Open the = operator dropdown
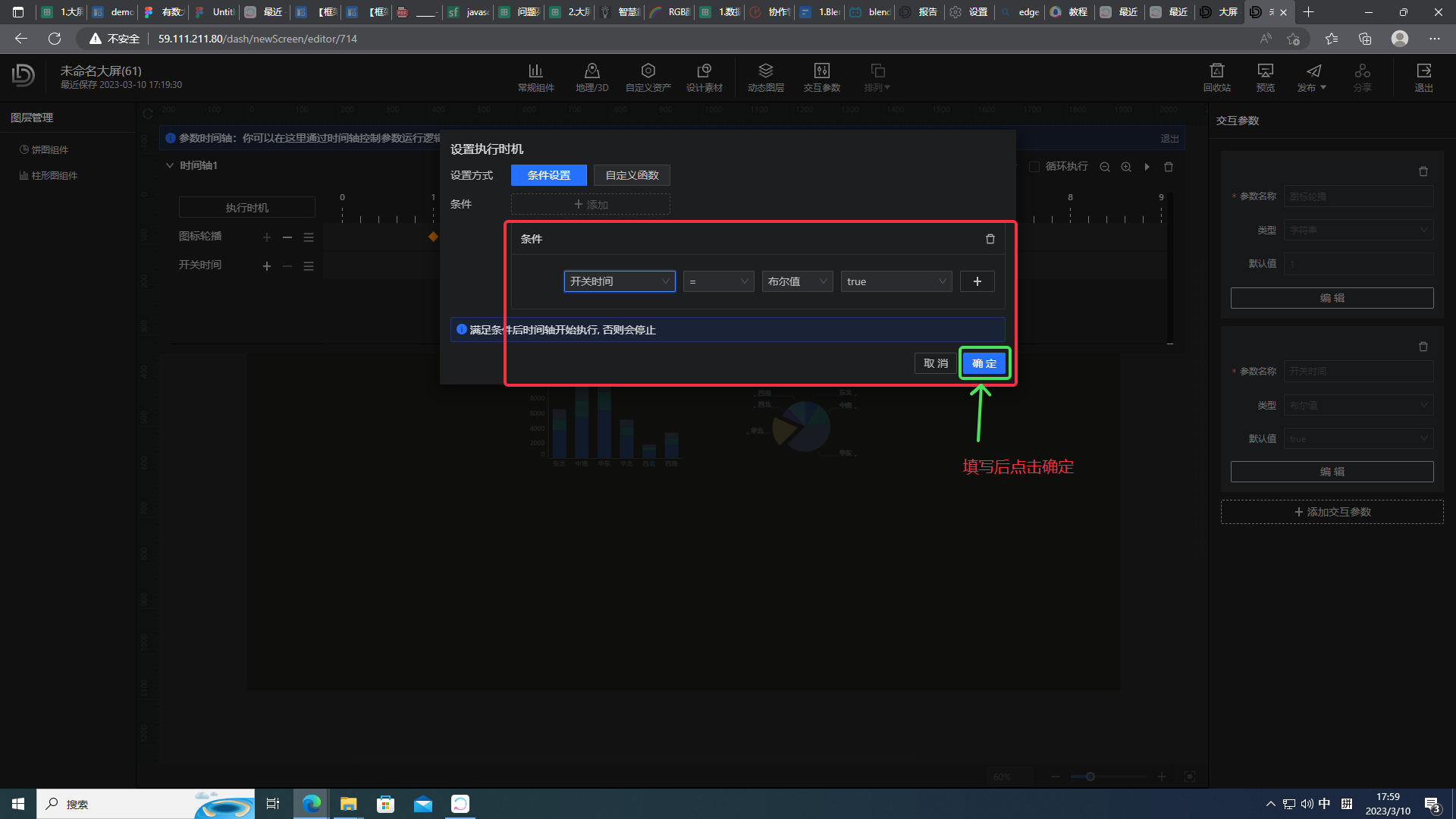The image size is (1456, 819). [x=719, y=281]
